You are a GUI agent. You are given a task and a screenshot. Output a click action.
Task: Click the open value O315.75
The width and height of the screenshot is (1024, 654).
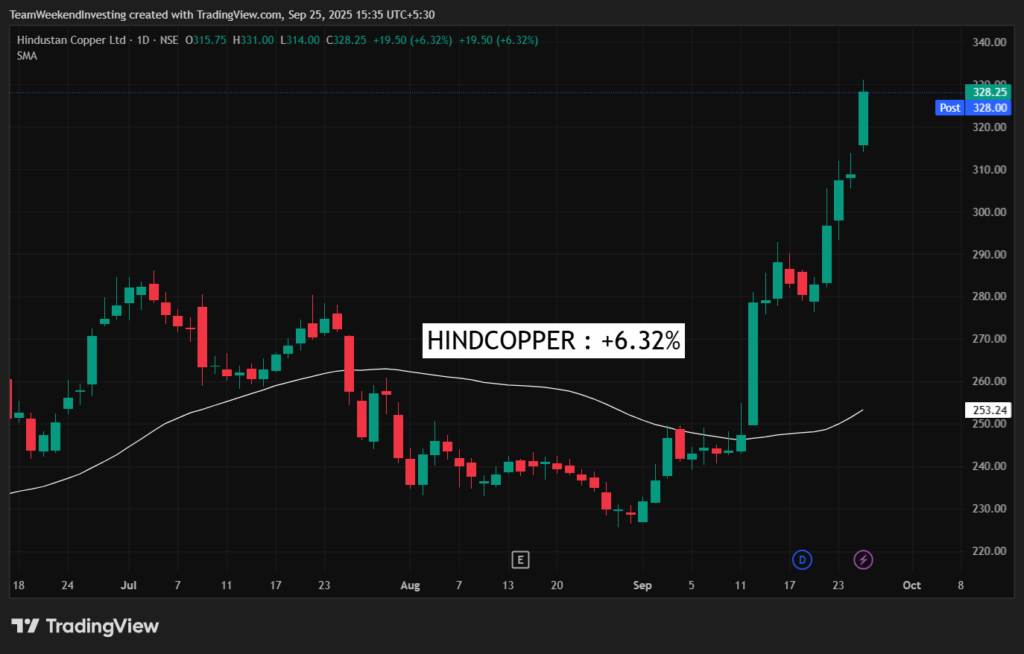(206, 40)
